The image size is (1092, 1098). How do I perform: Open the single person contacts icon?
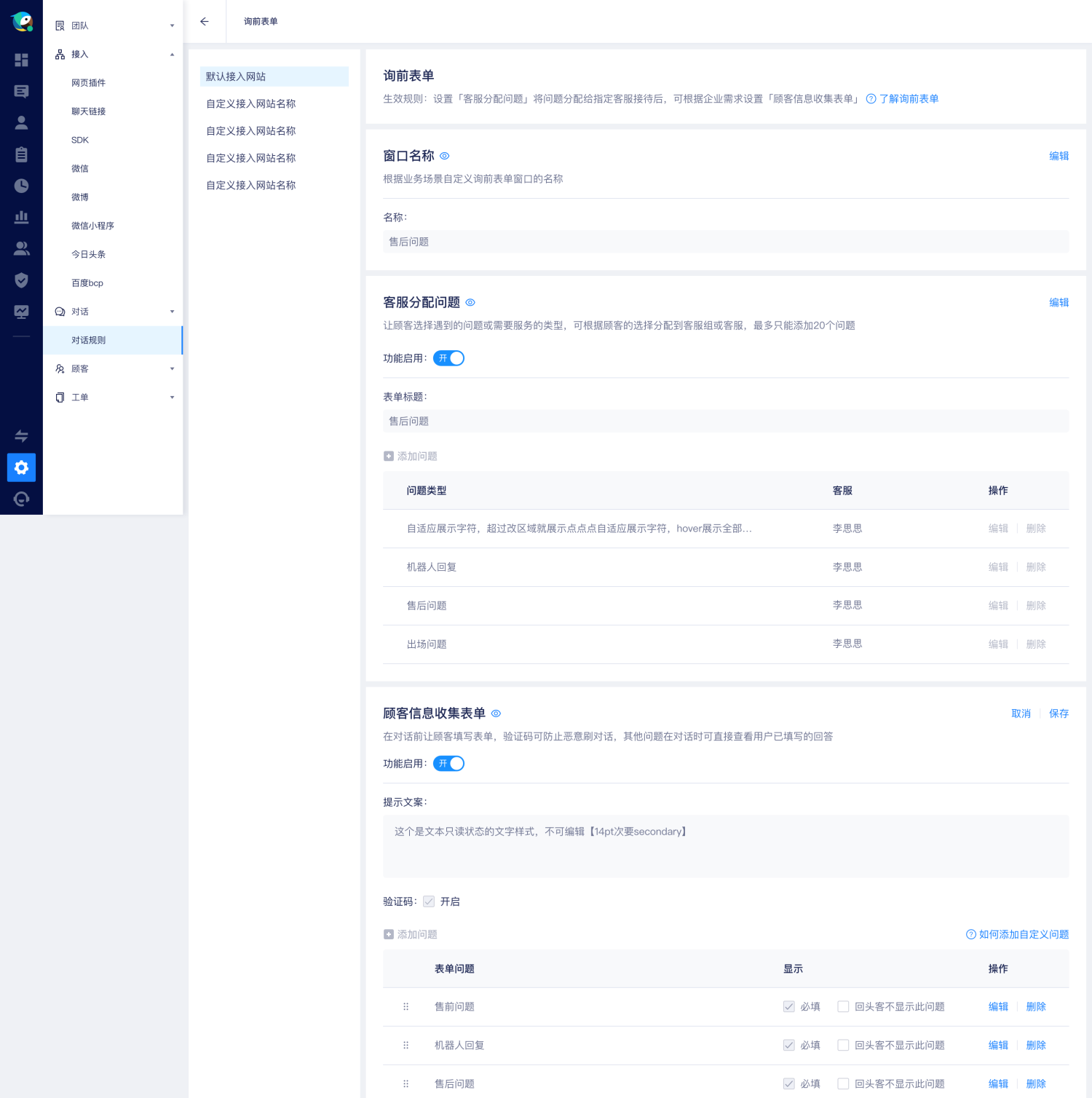point(22,122)
